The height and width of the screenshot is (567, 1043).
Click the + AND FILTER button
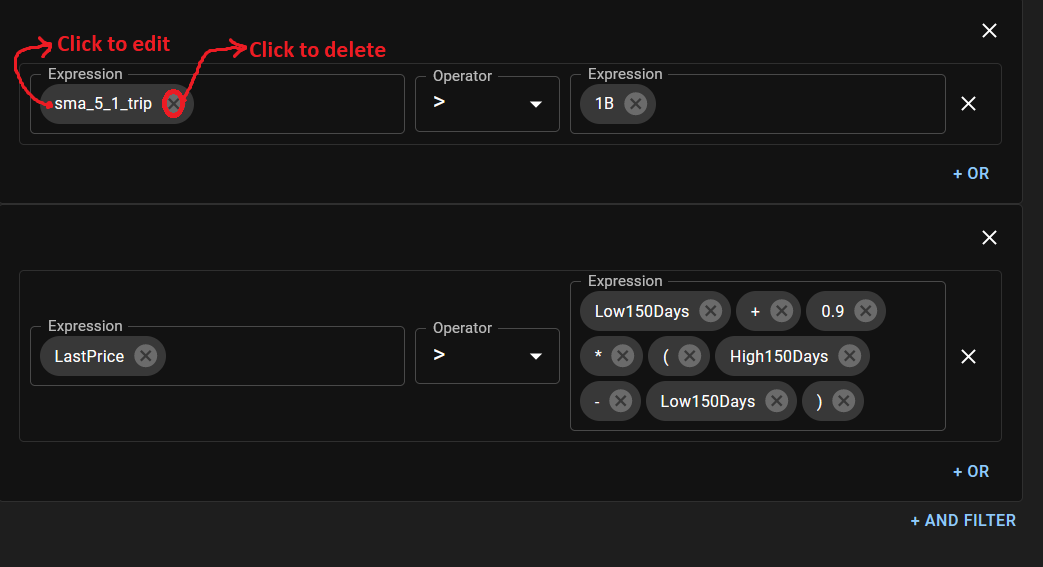coord(963,520)
